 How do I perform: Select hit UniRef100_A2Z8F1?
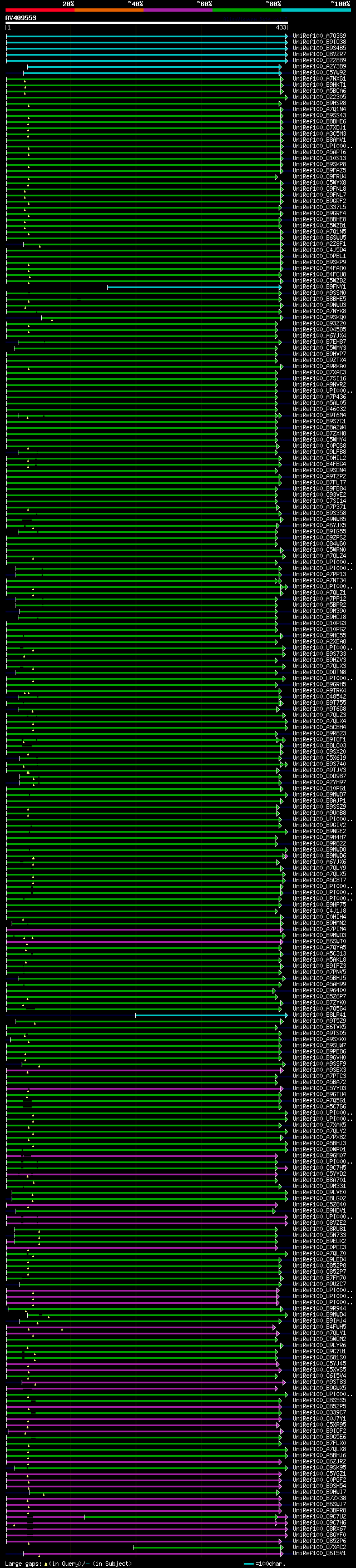coord(319,244)
